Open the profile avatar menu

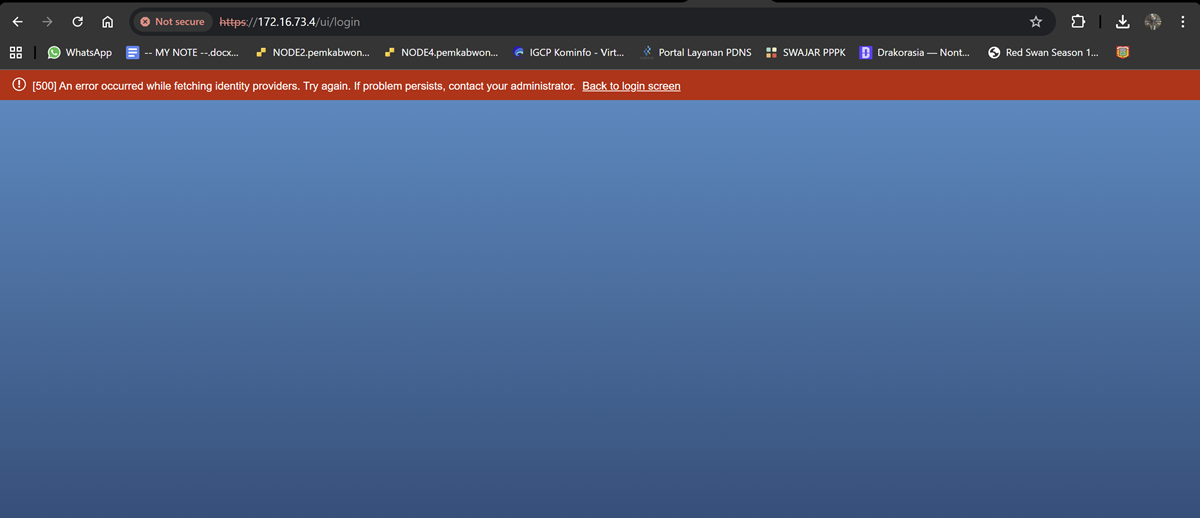[x=1153, y=22]
